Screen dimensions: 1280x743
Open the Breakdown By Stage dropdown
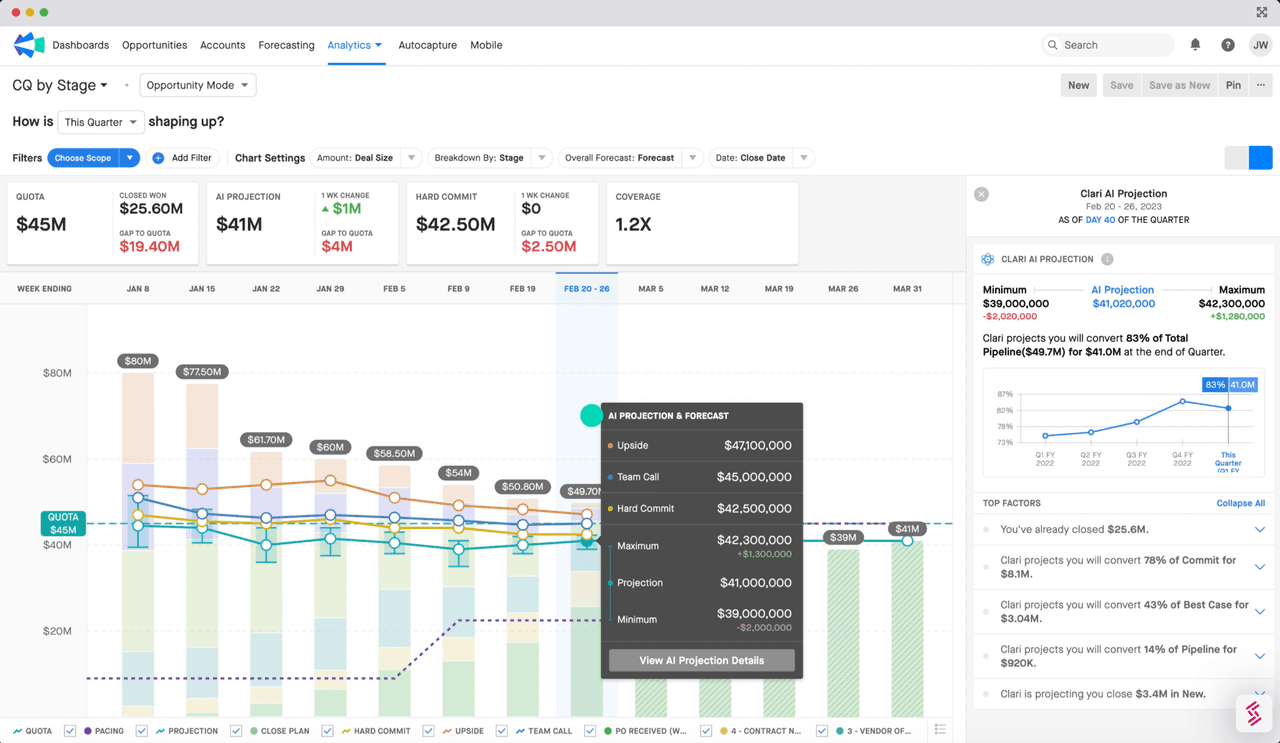point(488,157)
